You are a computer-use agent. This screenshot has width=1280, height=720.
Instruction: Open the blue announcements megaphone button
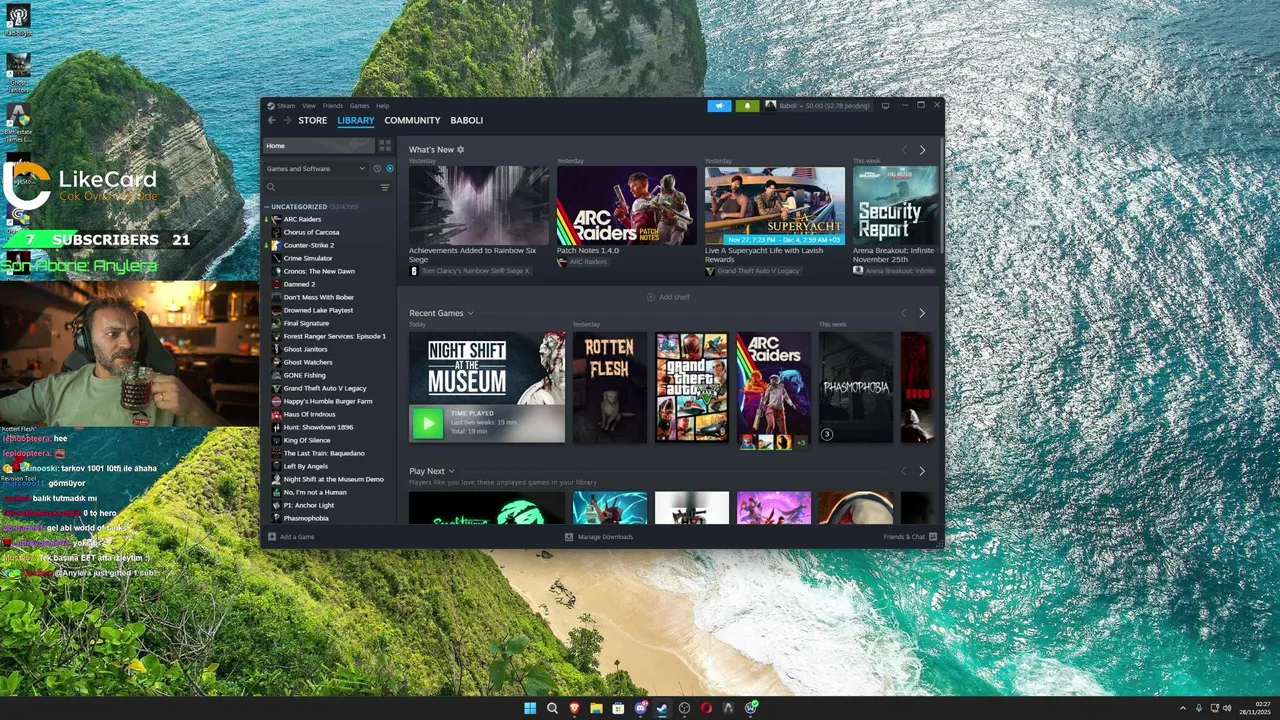pyautogui.click(x=719, y=106)
